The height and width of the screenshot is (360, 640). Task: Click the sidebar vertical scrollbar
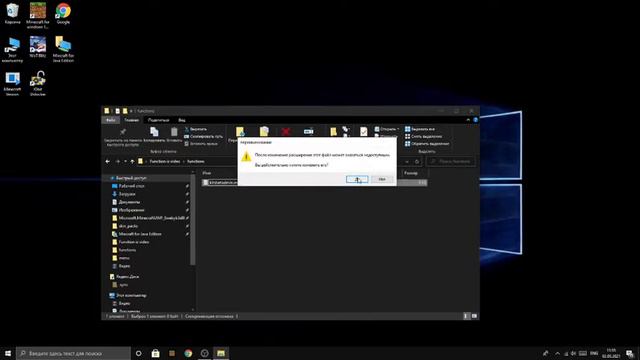pos(193,220)
